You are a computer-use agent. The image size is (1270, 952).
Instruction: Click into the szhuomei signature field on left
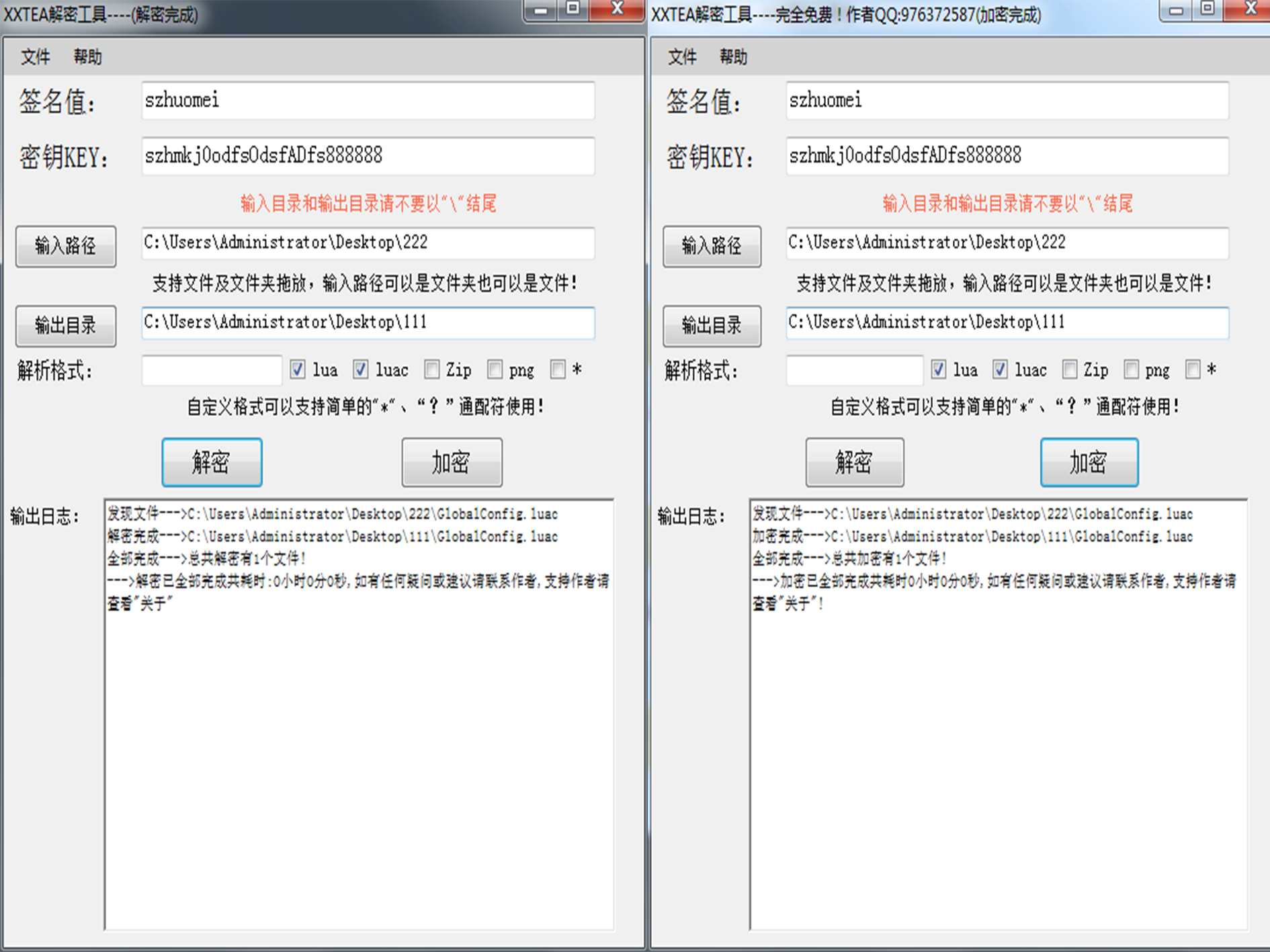point(368,101)
